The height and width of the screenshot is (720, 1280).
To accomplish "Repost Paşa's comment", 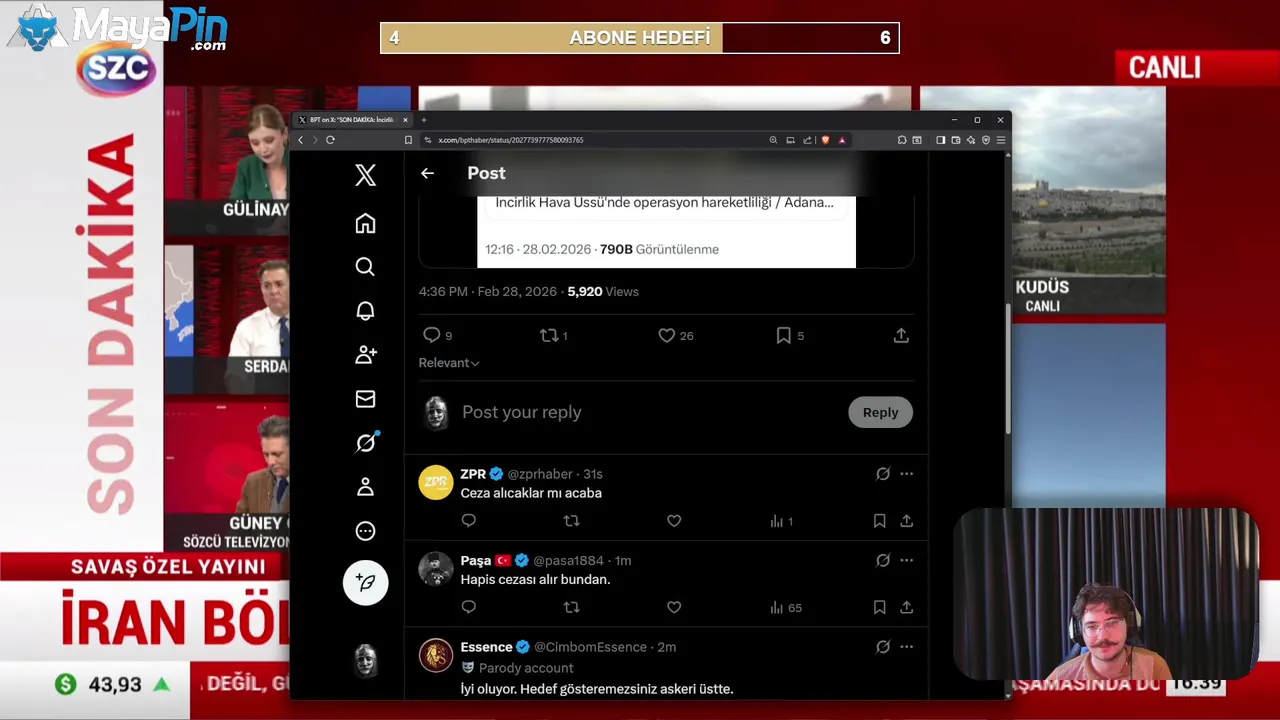I will pyautogui.click(x=571, y=607).
